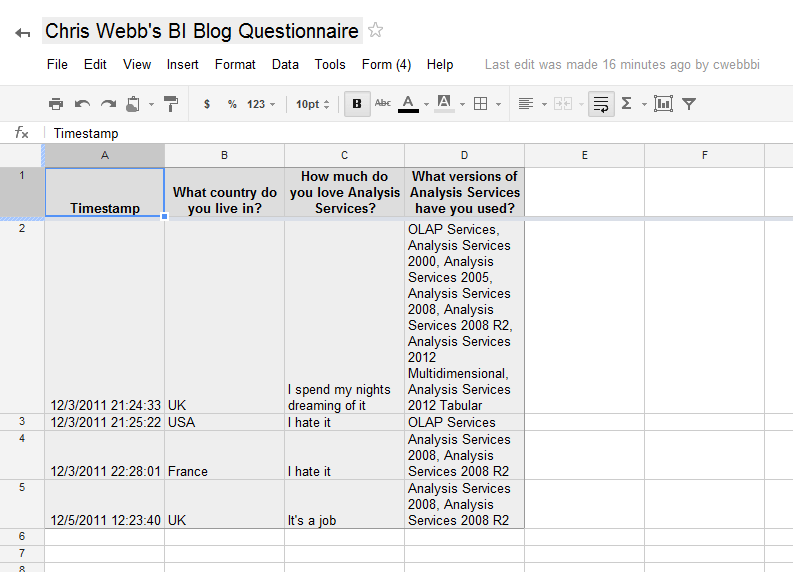Select the Paint format roller
The width and height of the screenshot is (793, 572).
tap(171, 104)
